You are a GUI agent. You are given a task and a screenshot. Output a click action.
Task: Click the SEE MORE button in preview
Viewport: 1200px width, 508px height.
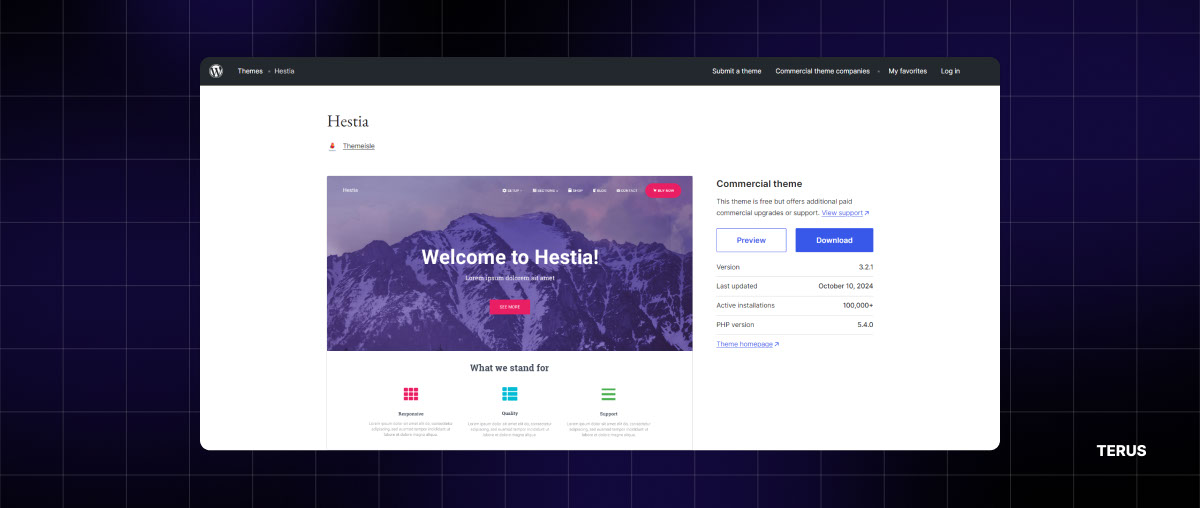510,307
